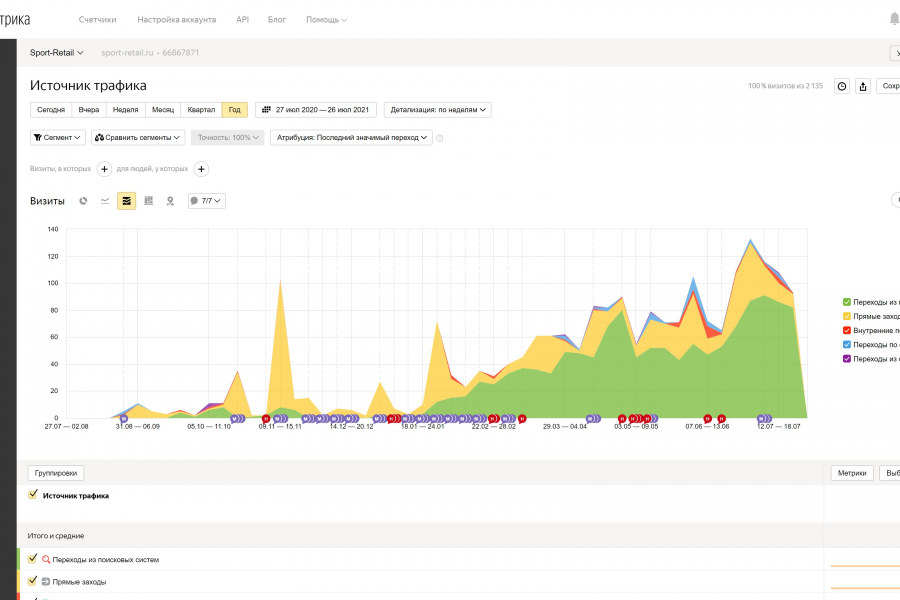Open Сравнить сегменты dropdown
900x600 pixels.
click(x=138, y=138)
